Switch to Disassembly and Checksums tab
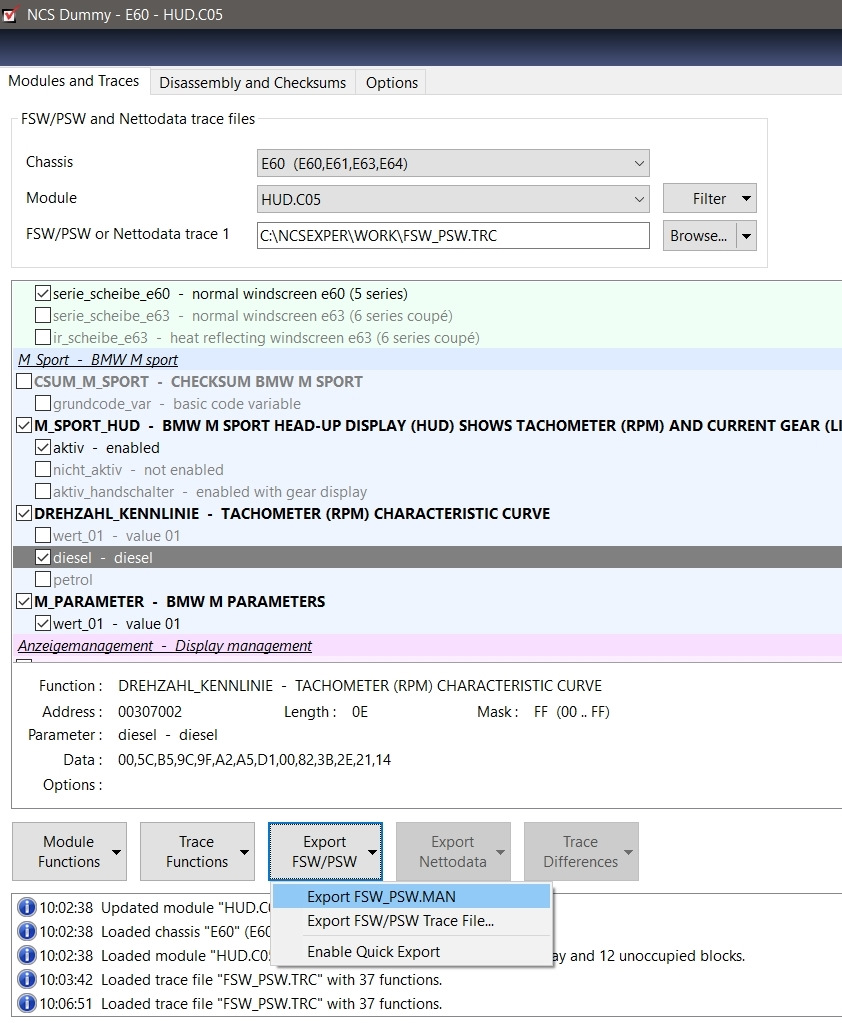The height and width of the screenshot is (1023, 842). click(x=253, y=83)
